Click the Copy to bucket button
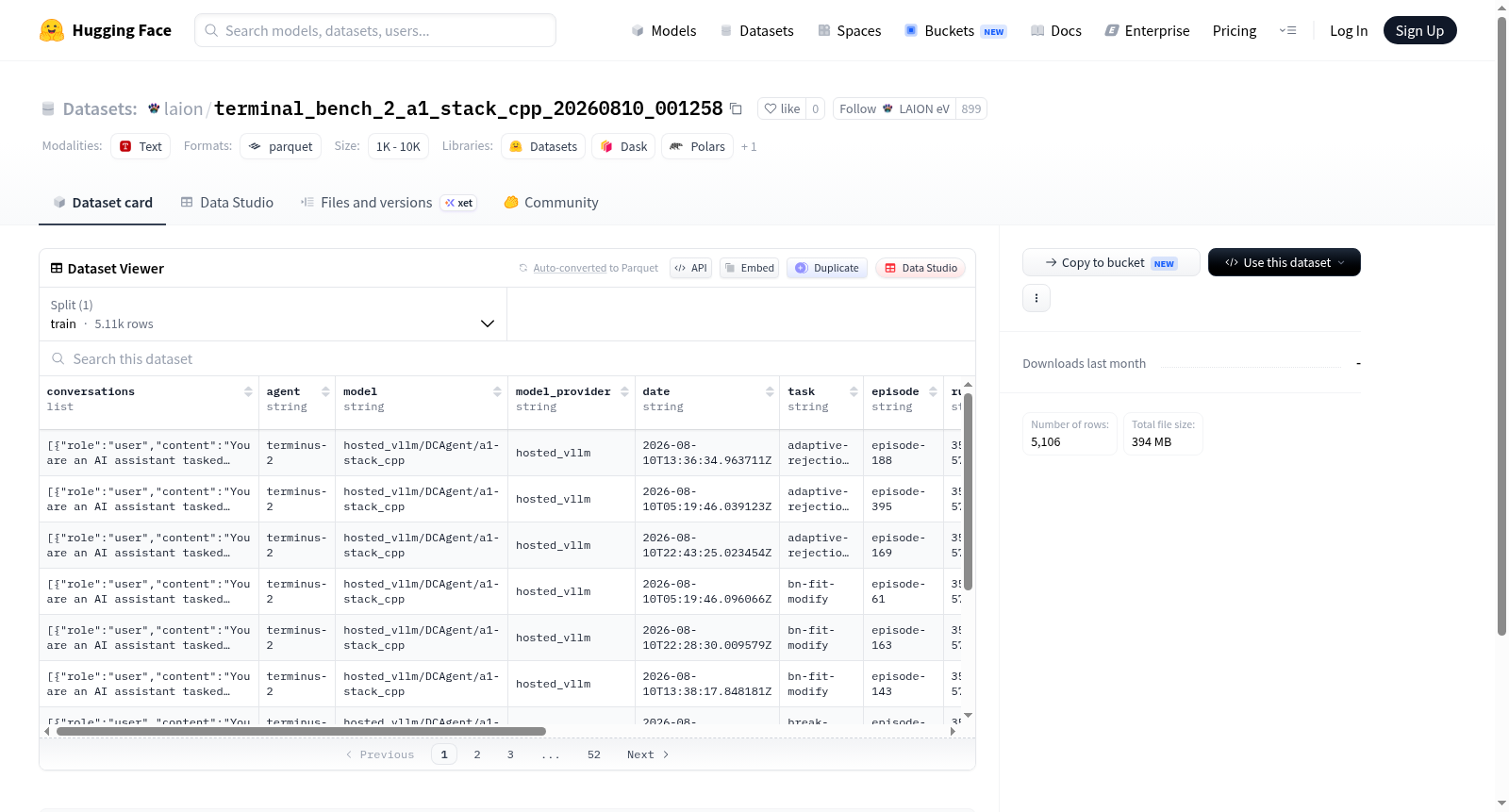 [x=1111, y=262]
